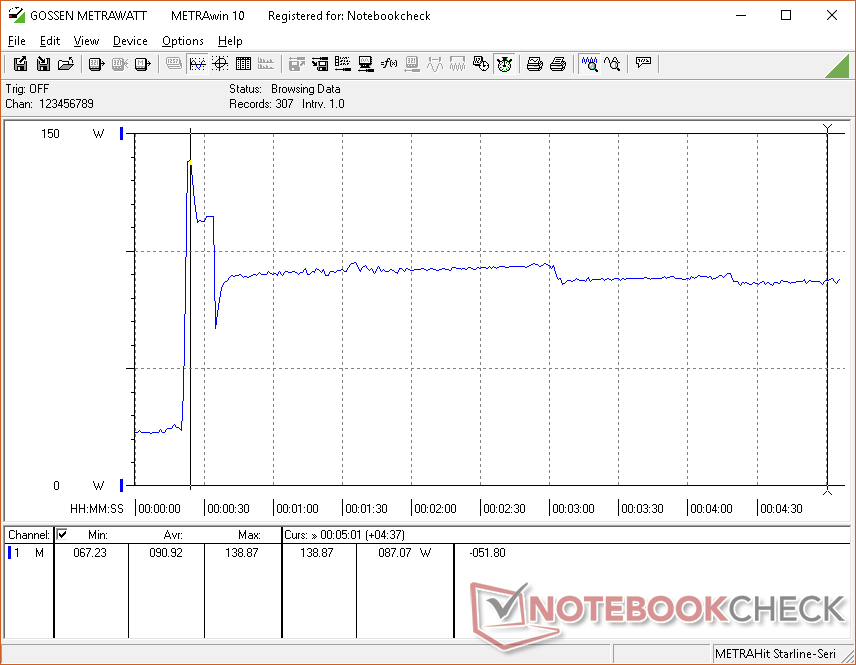Open the channel configuration list icon

pyautogui.click(x=343, y=64)
